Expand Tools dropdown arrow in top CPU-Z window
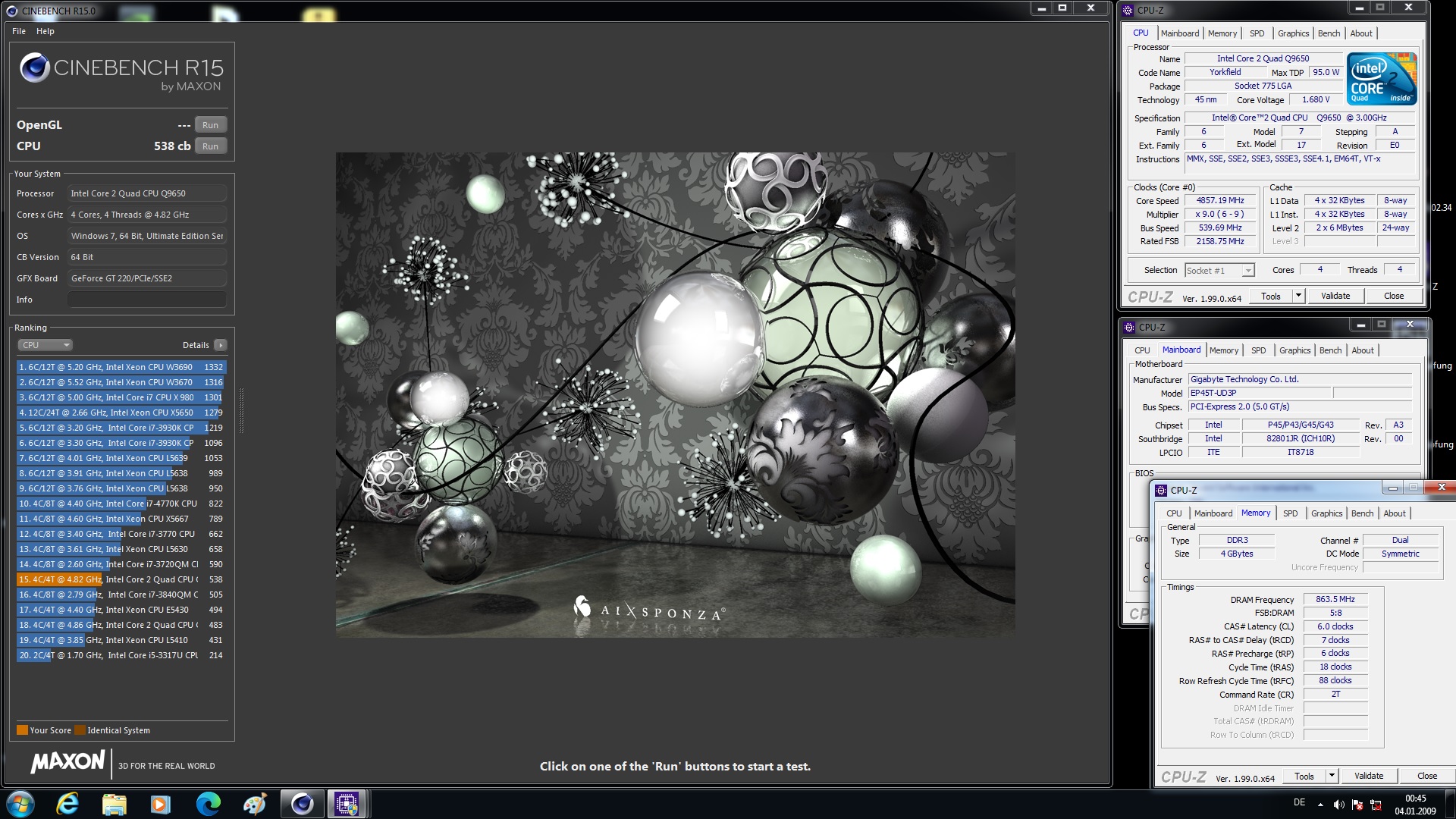This screenshot has width=1456, height=819. 1298,297
